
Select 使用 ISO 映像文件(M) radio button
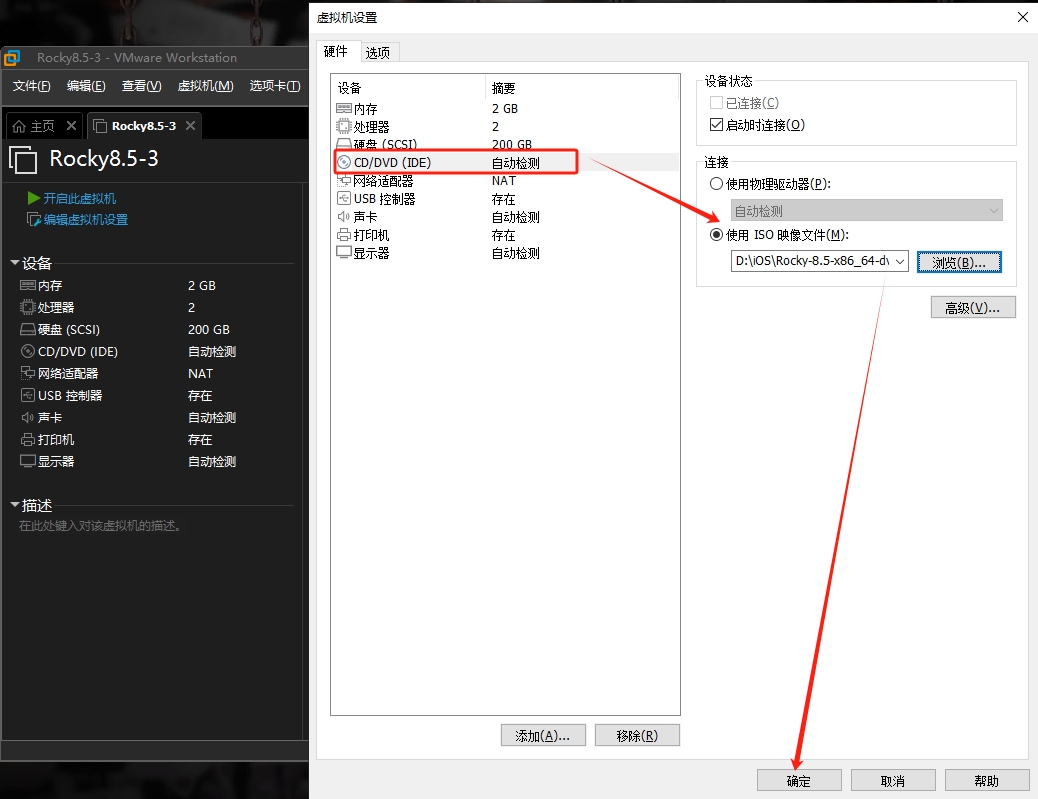pyautogui.click(x=716, y=234)
